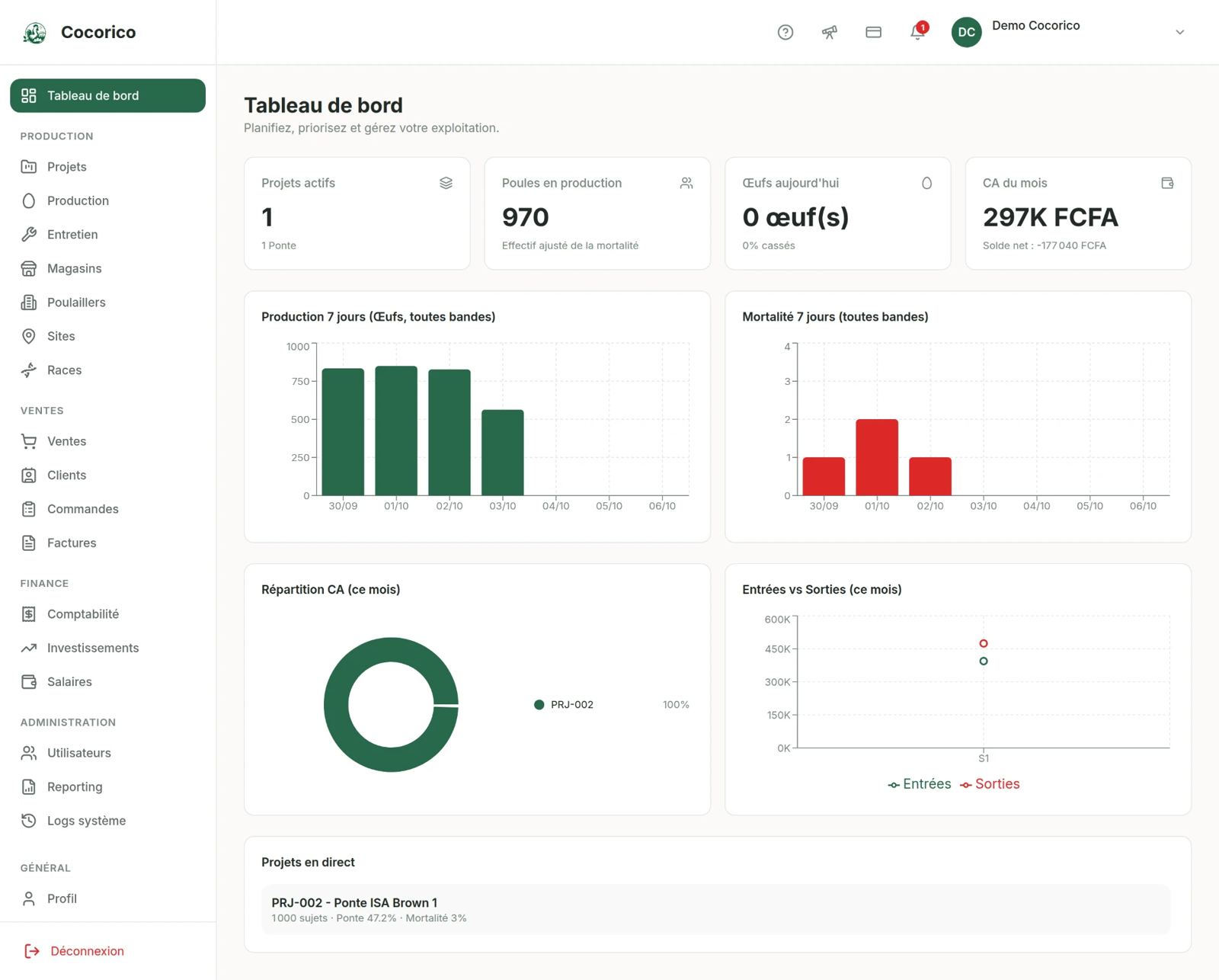
Task: Open Reporting page
Action: pyautogui.click(x=107, y=787)
